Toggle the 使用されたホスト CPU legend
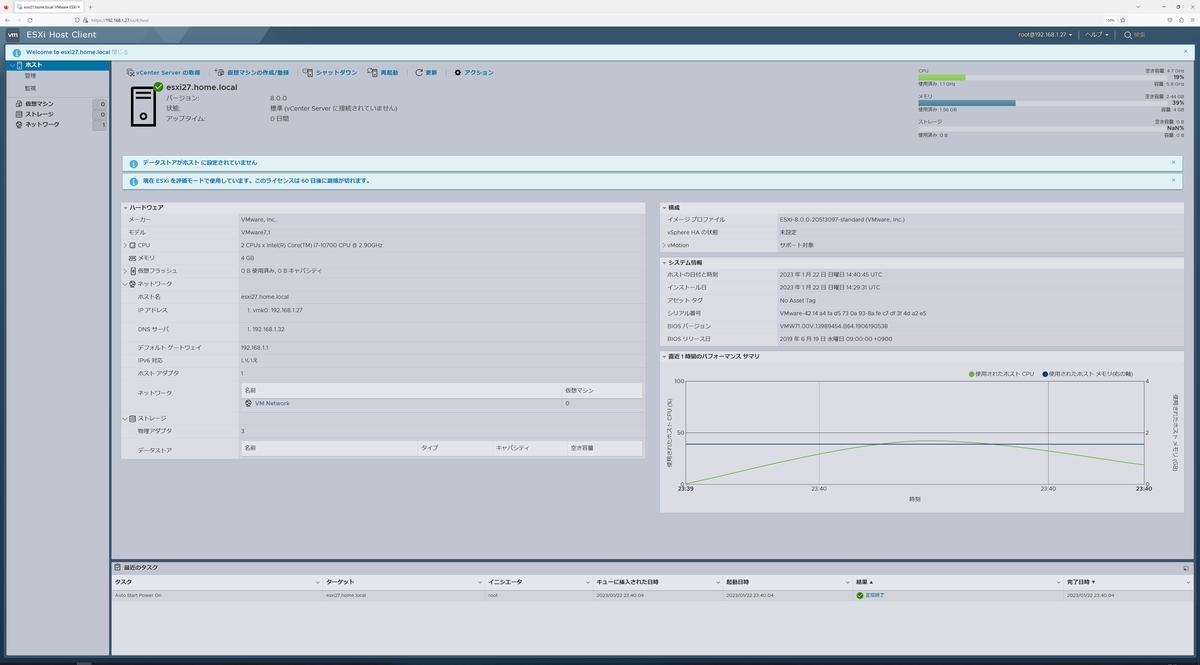 999,374
